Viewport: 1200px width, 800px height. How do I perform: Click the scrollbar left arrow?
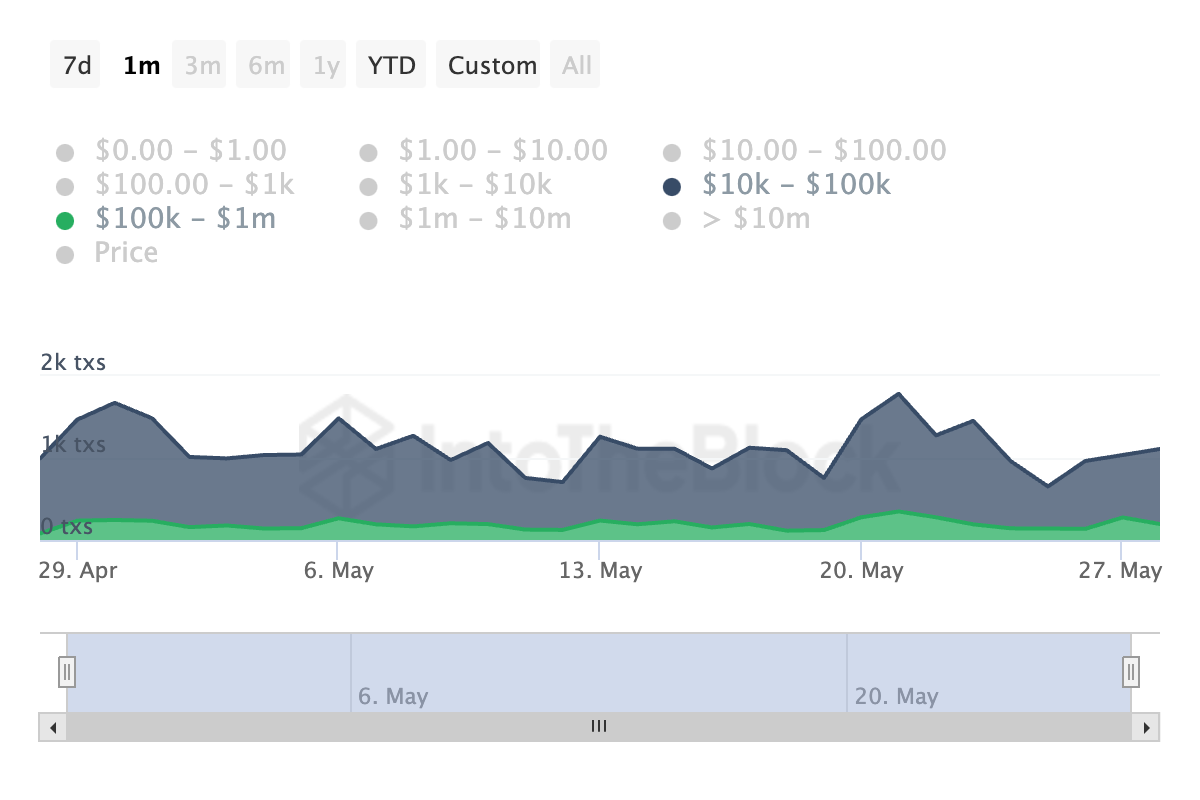pyautogui.click(x=52, y=727)
